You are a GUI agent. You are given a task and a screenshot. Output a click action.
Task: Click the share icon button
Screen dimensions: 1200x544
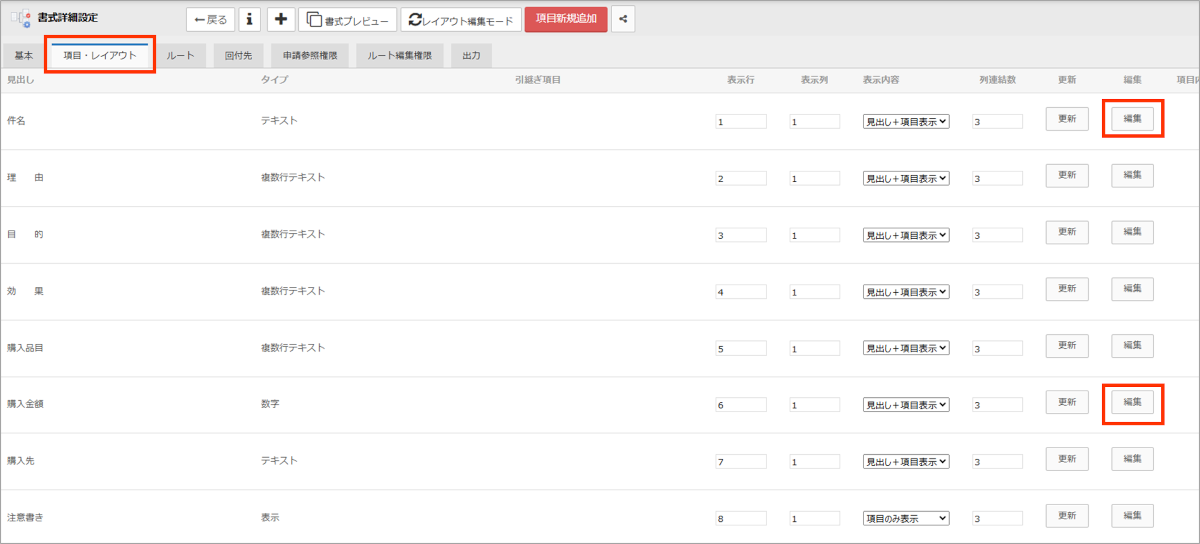click(x=623, y=19)
